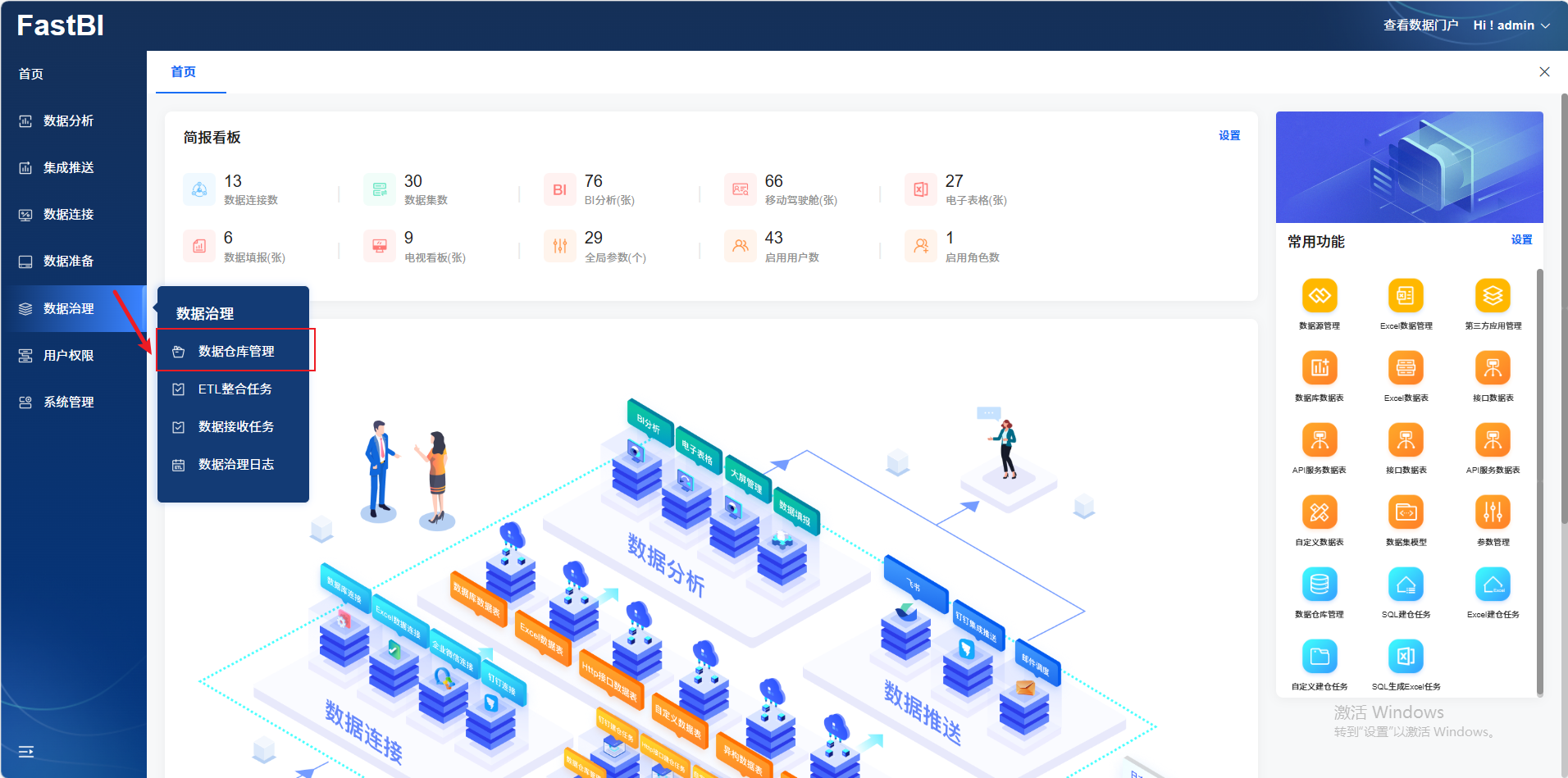Viewport: 1568px width, 778px height.
Task: Click 设置 next to the 常用功能 heading
Action: (x=1521, y=240)
